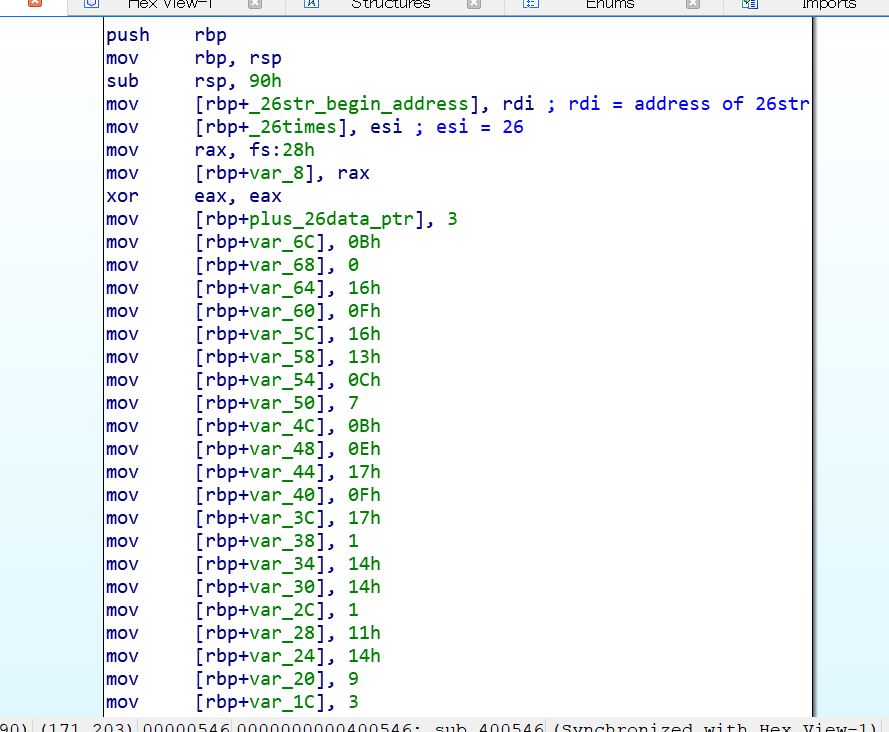Select value 9 on var_20 line
889x732 pixels.
[x=353, y=679]
